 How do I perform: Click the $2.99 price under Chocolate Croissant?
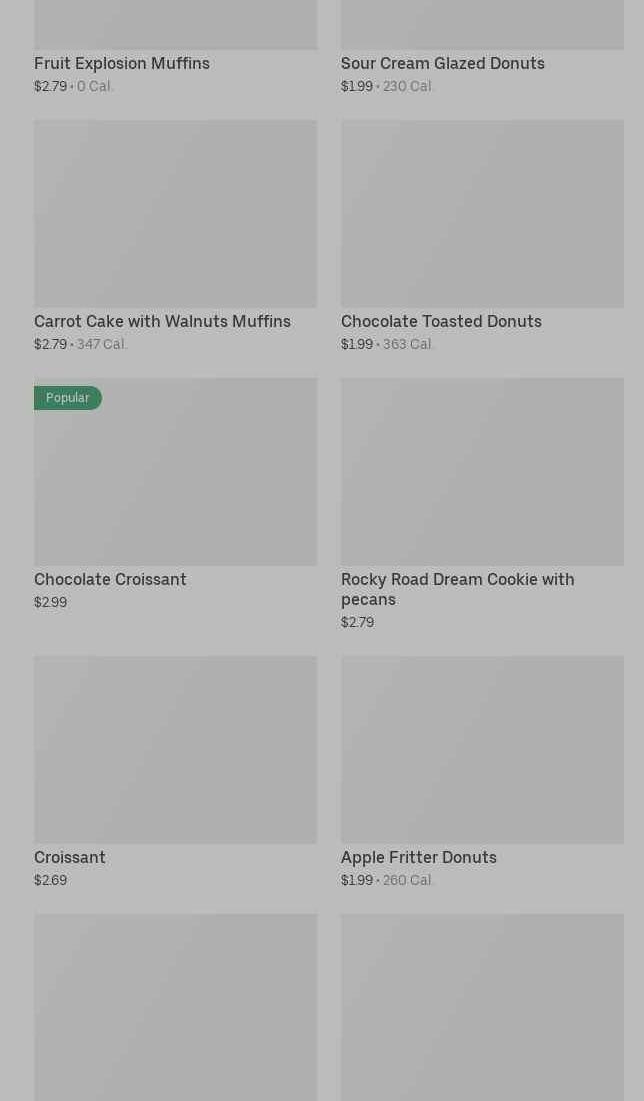pos(50,602)
